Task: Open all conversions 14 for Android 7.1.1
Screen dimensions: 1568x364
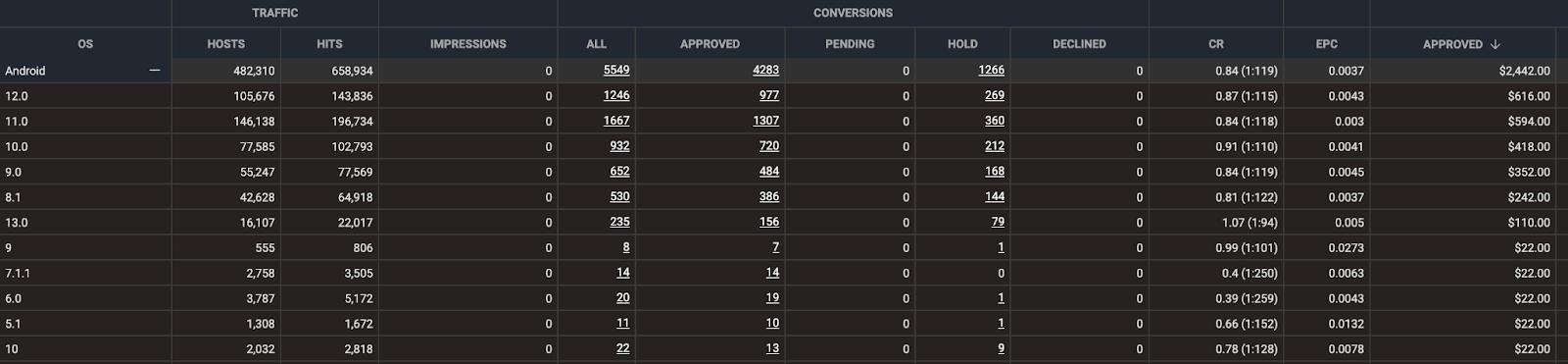Action: click(x=623, y=273)
